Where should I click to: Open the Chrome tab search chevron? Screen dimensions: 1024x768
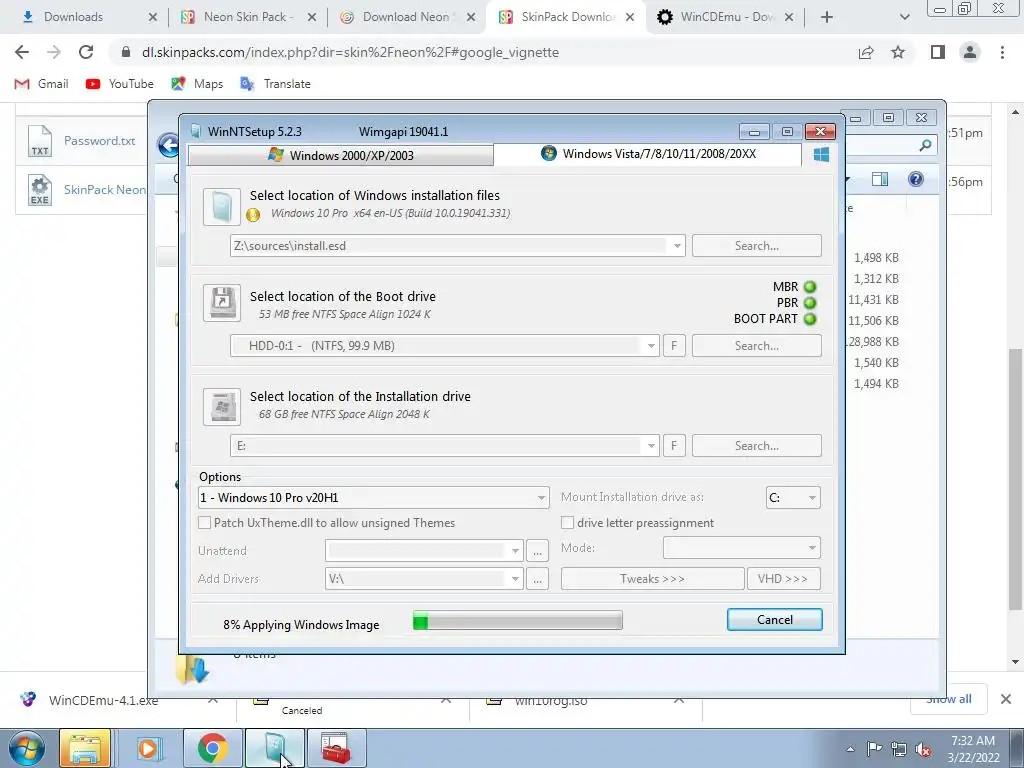pyautogui.click(x=904, y=17)
